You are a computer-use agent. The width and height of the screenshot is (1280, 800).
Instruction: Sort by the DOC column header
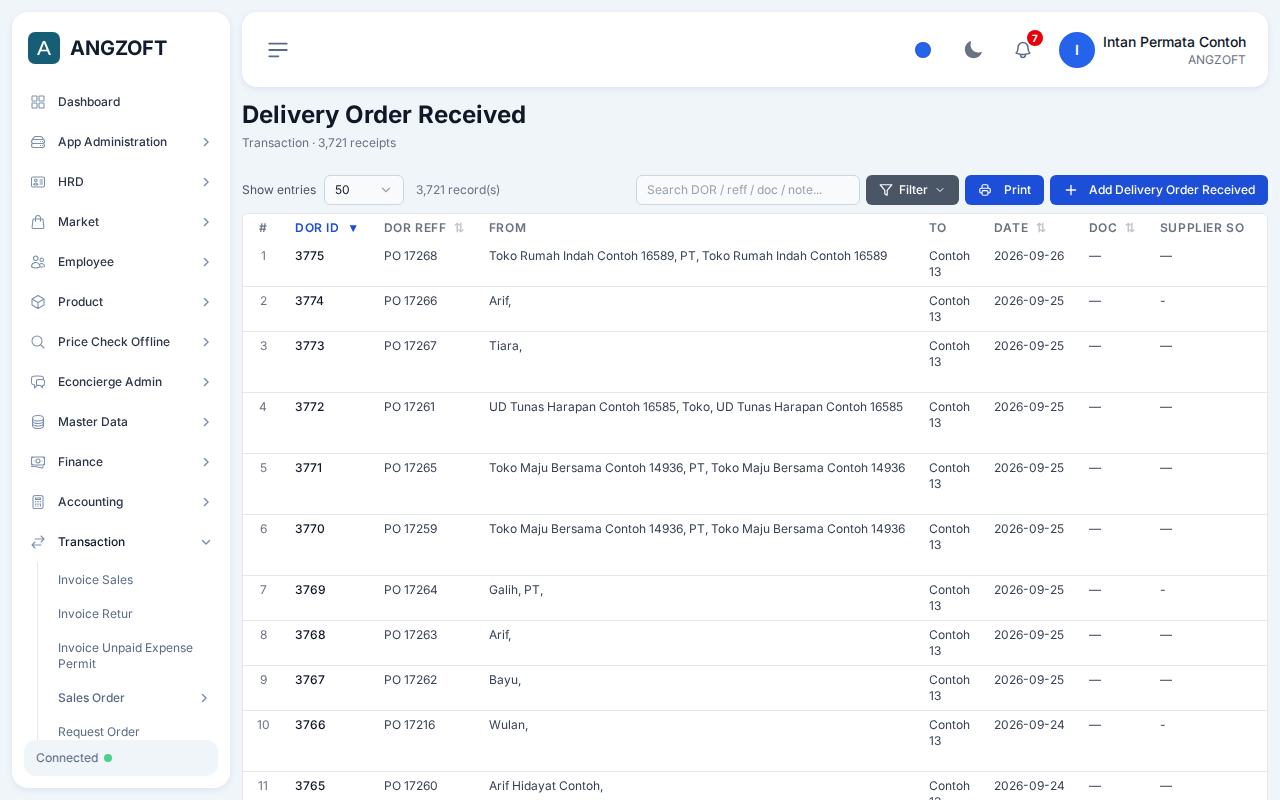(1112, 228)
